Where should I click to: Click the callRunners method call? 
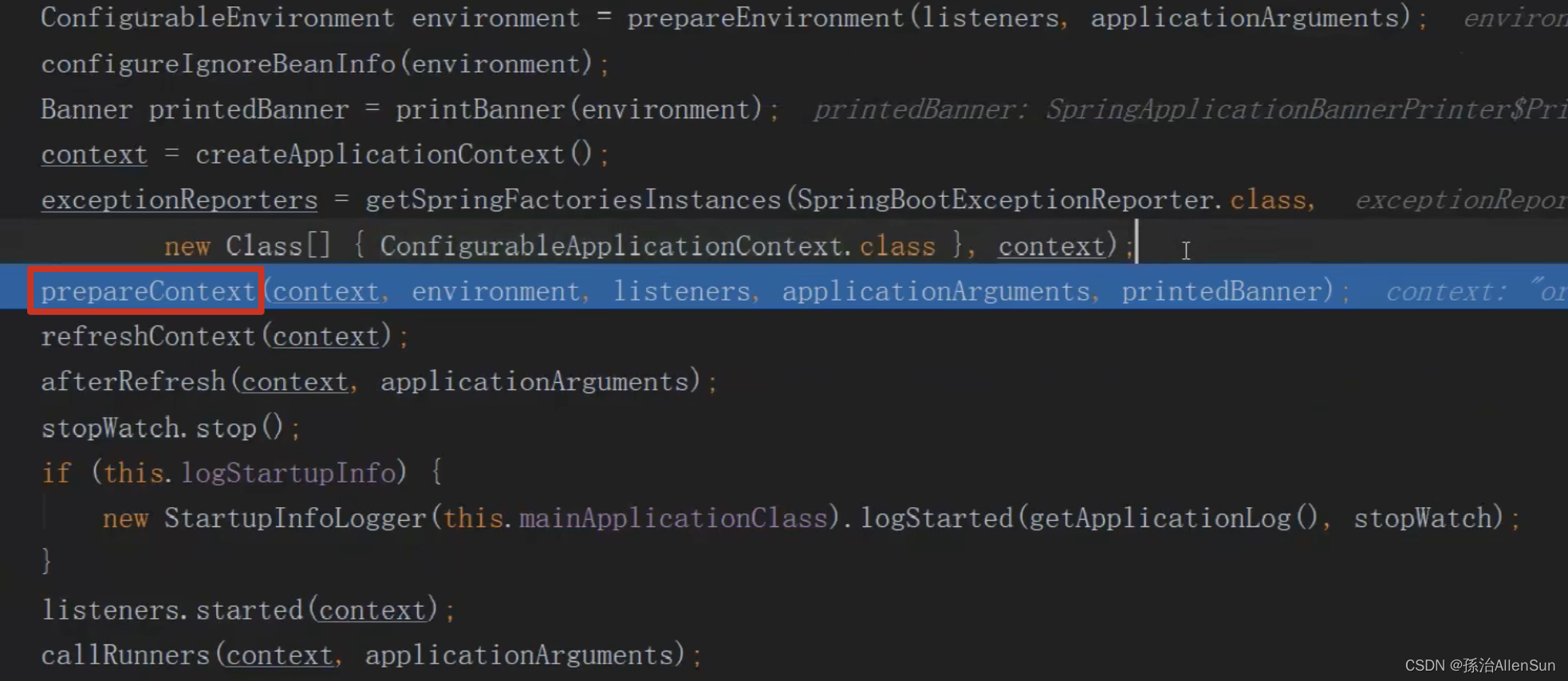[125, 656]
